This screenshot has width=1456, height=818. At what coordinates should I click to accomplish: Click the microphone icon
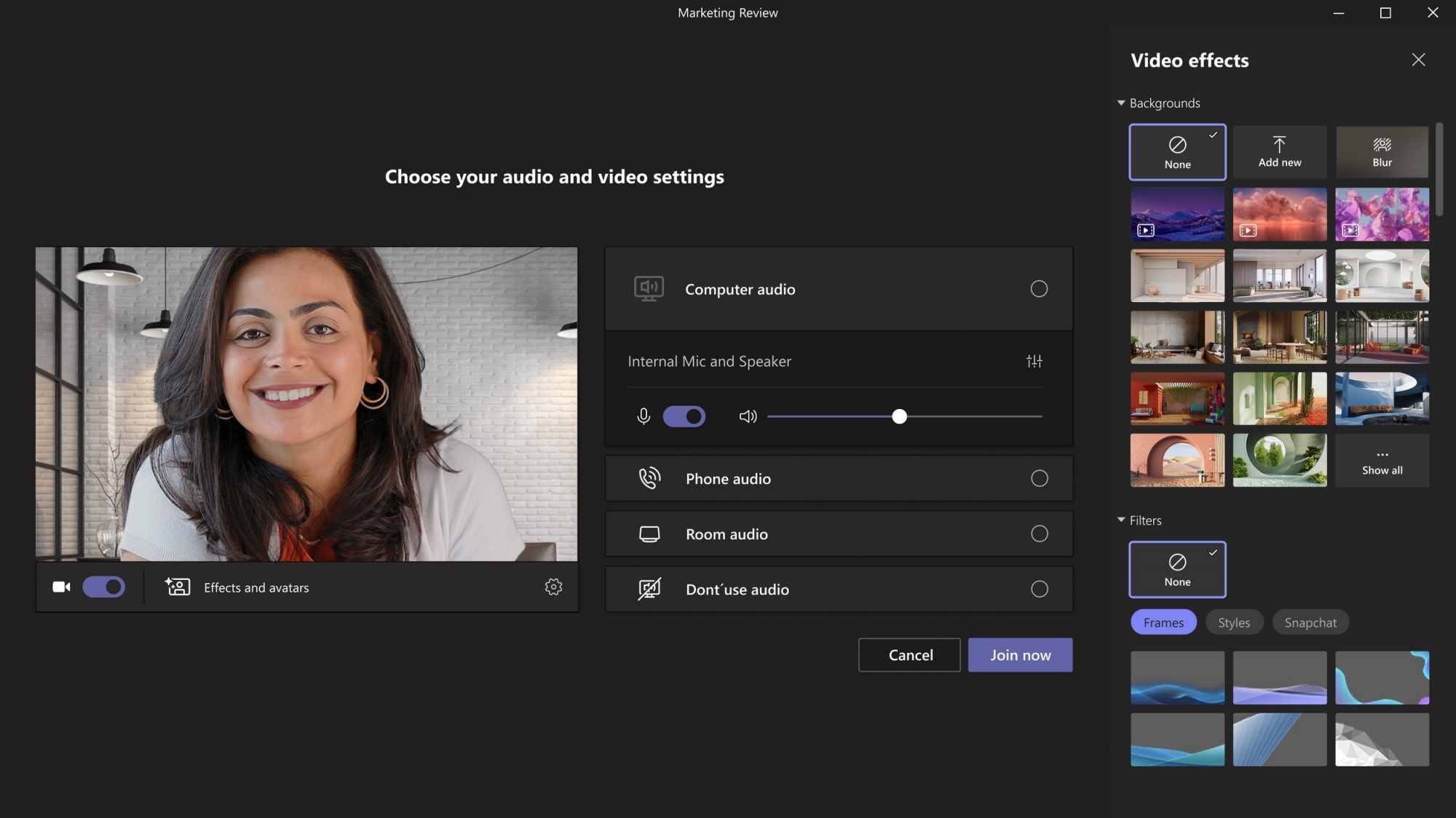coord(642,416)
